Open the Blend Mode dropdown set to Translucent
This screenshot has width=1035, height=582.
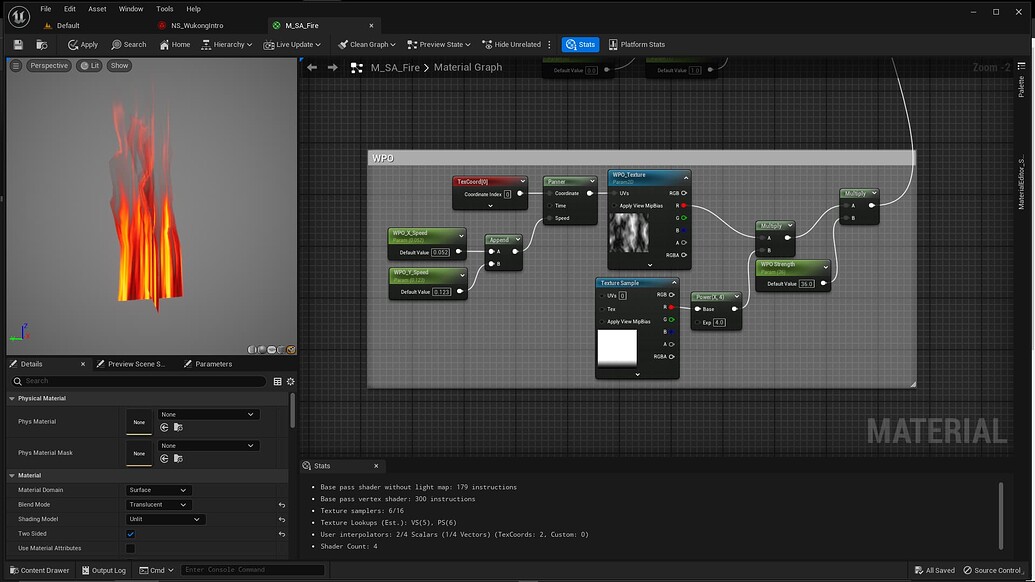158,504
